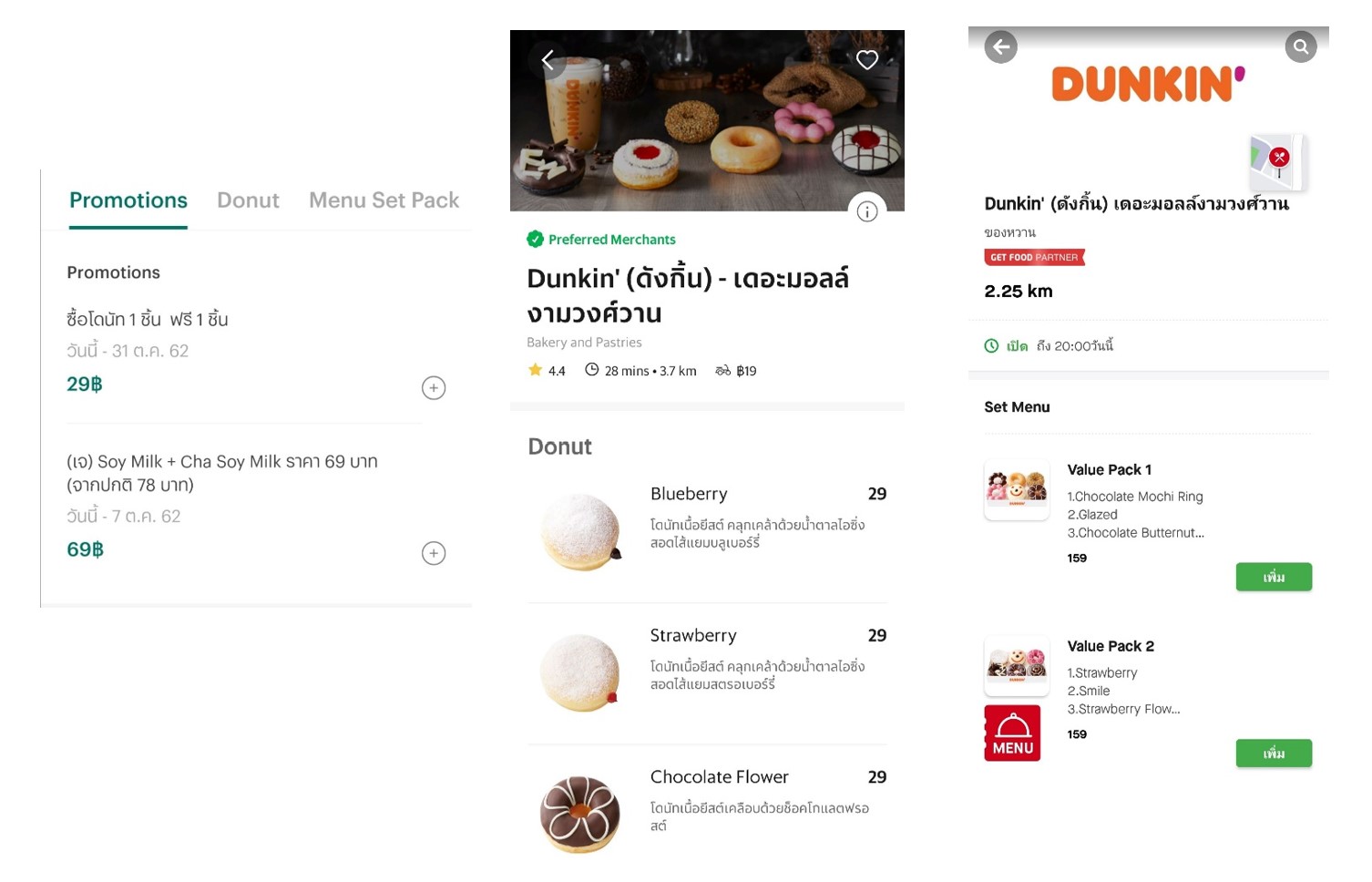Select the Value Pack 1 title

click(x=1110, y=470)
